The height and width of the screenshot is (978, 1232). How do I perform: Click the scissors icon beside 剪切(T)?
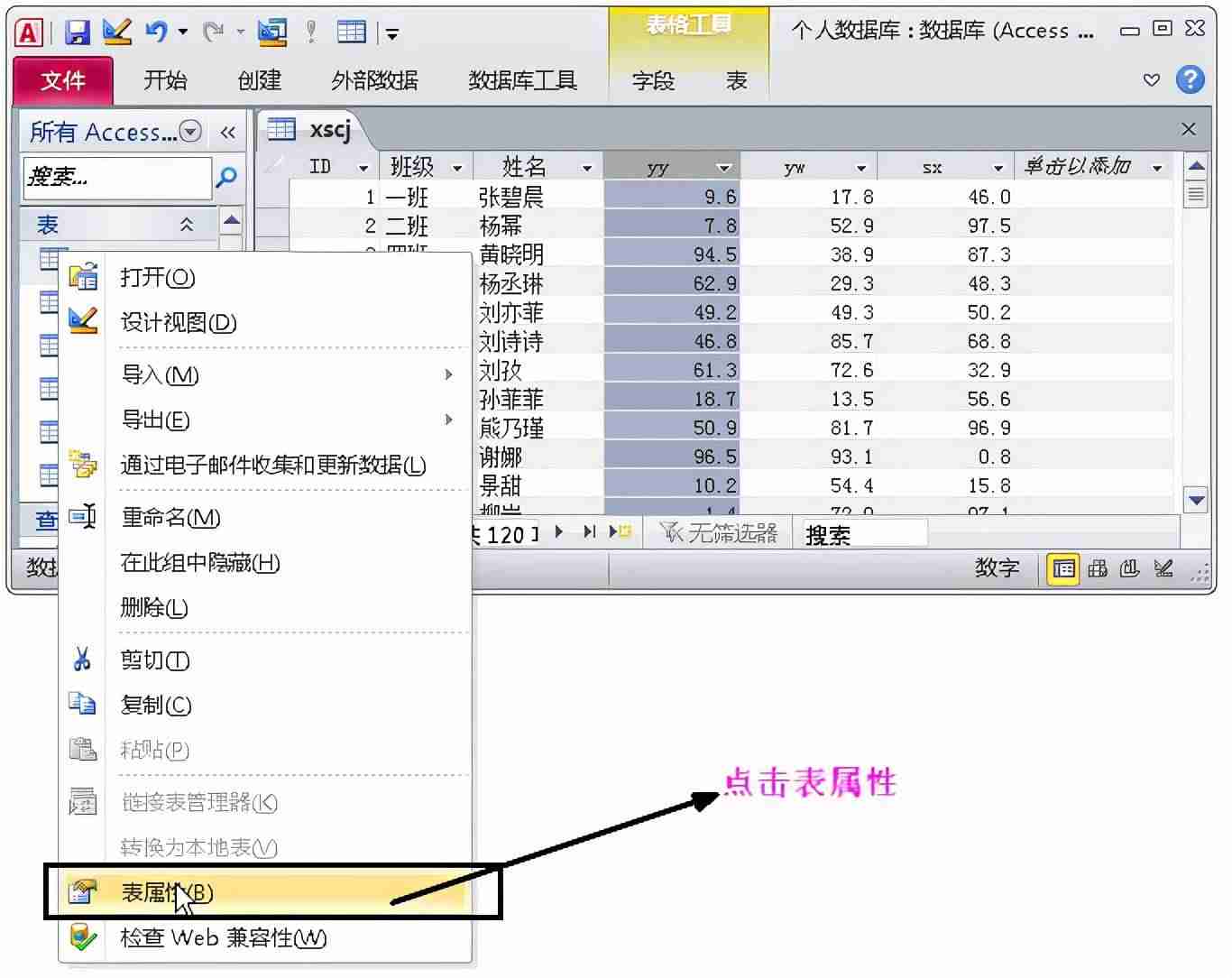pos(82,660)
